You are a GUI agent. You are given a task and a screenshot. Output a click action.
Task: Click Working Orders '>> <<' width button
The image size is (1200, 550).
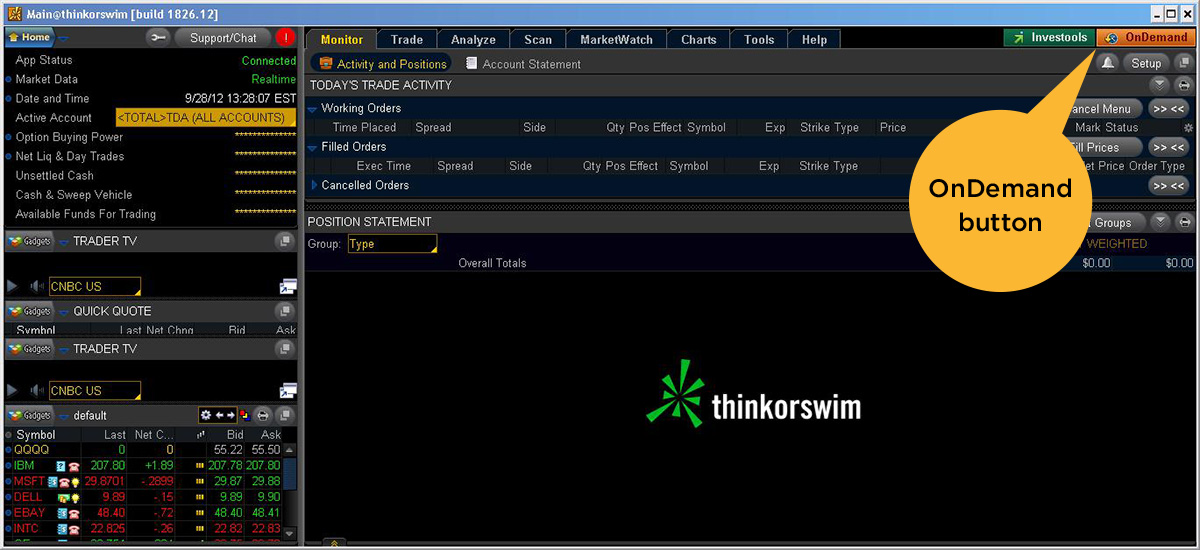pos(1168,109)
